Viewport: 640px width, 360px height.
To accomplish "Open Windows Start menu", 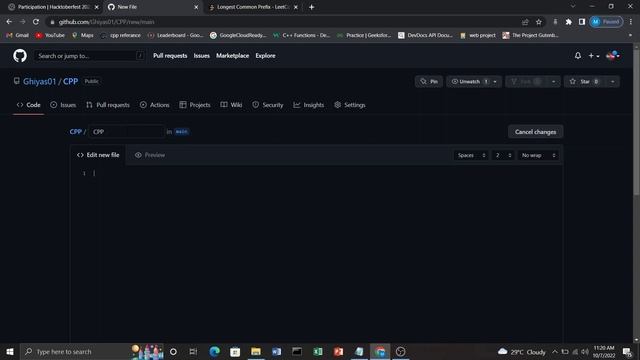I will [x=10, y=351].
